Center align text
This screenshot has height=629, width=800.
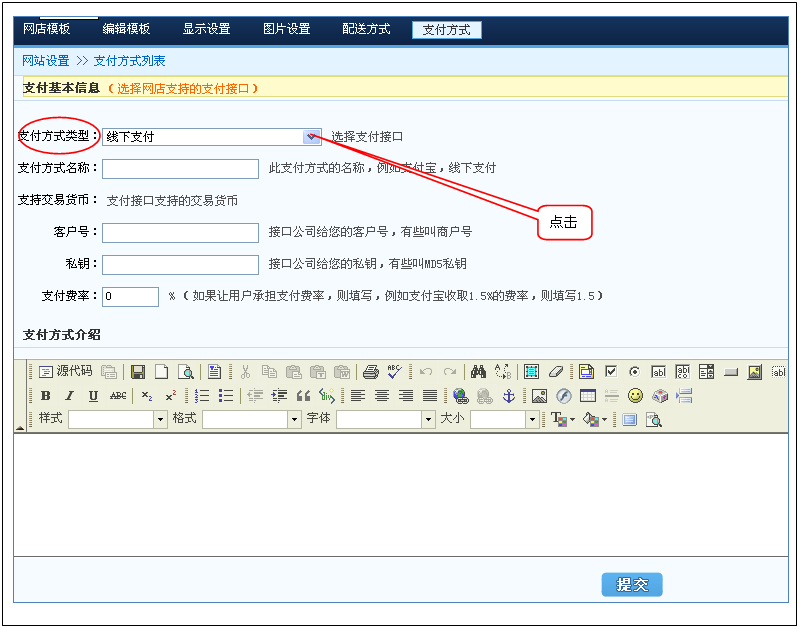point(382,396)
